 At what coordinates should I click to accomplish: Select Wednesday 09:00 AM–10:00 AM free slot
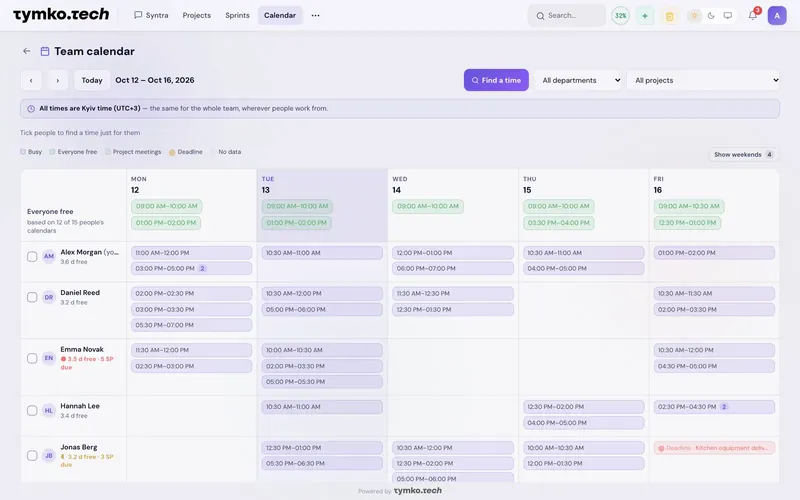(428, 206)
